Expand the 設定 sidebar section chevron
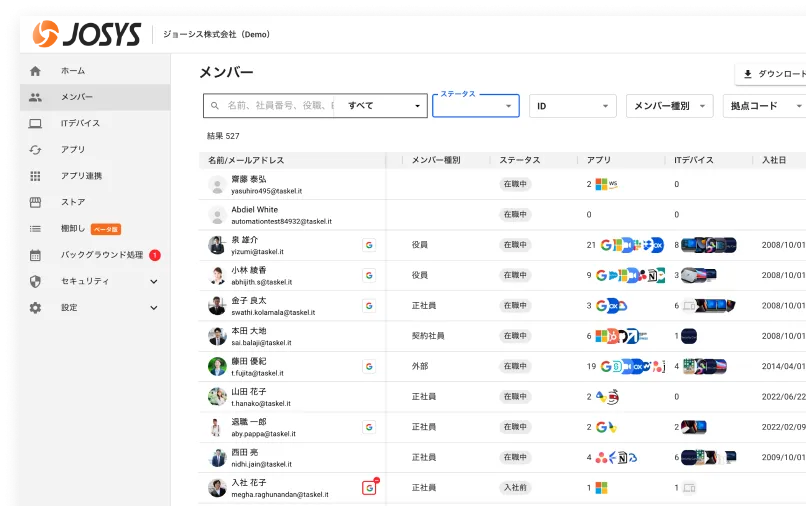The width and height of the screenshot is (806, 506). [154, 308]
